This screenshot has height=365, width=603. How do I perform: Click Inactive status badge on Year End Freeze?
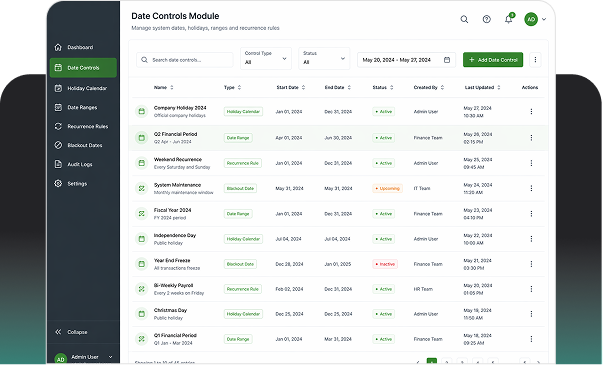(x=385, y=264)
